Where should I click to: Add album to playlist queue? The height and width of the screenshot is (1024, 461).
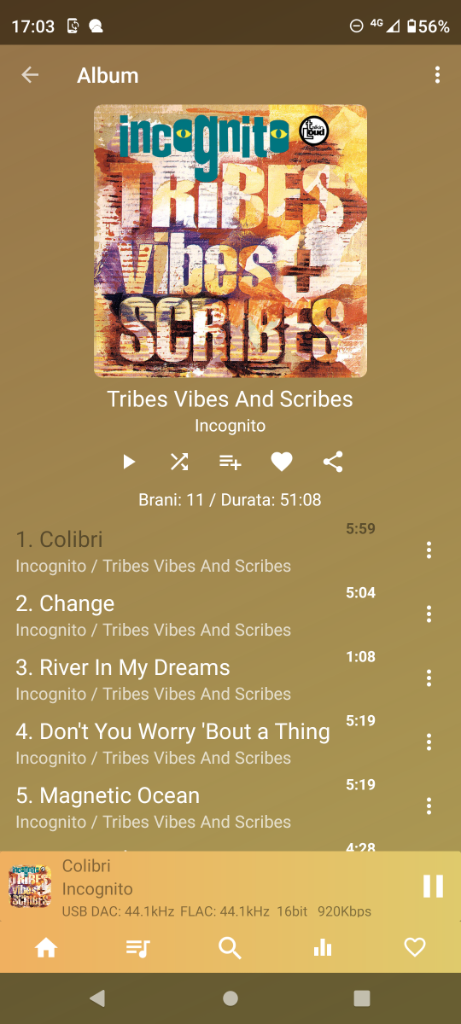pyautogui.click(x=230, y=462)
